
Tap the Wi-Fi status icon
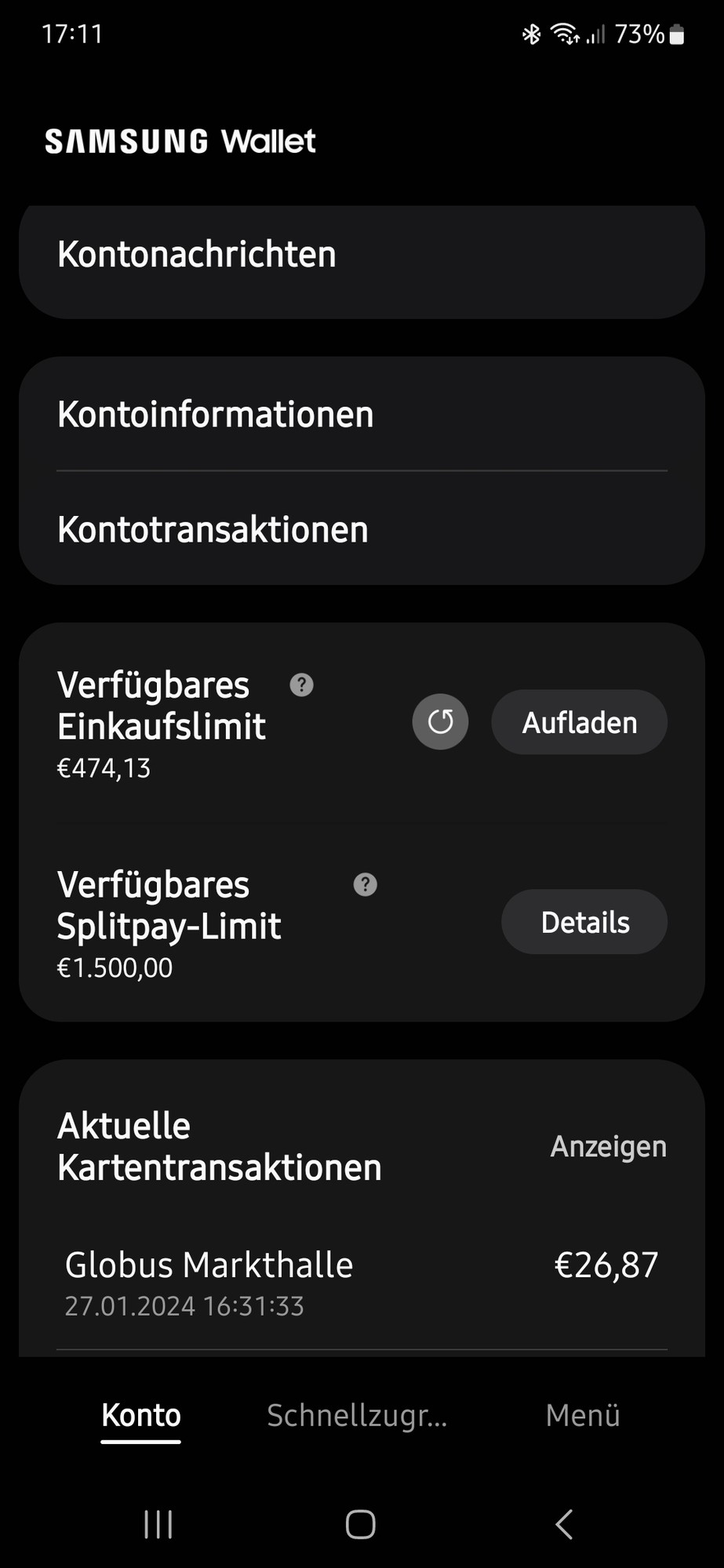coord(565,34)
